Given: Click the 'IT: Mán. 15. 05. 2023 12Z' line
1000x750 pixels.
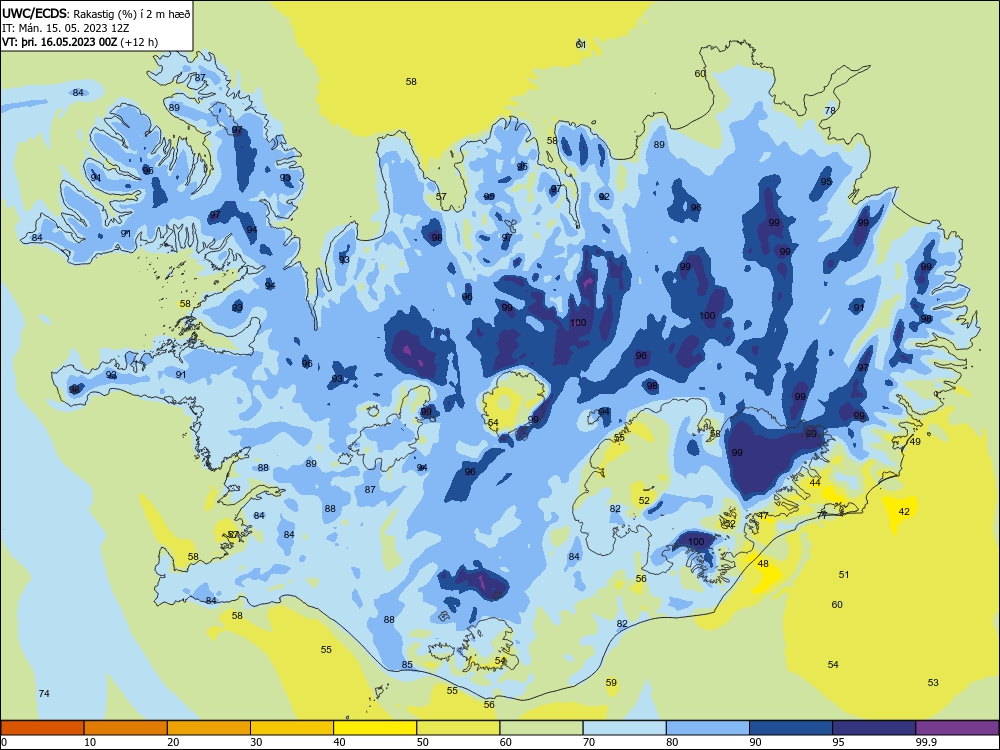Looking at the screenshot, I should point(65,28).
